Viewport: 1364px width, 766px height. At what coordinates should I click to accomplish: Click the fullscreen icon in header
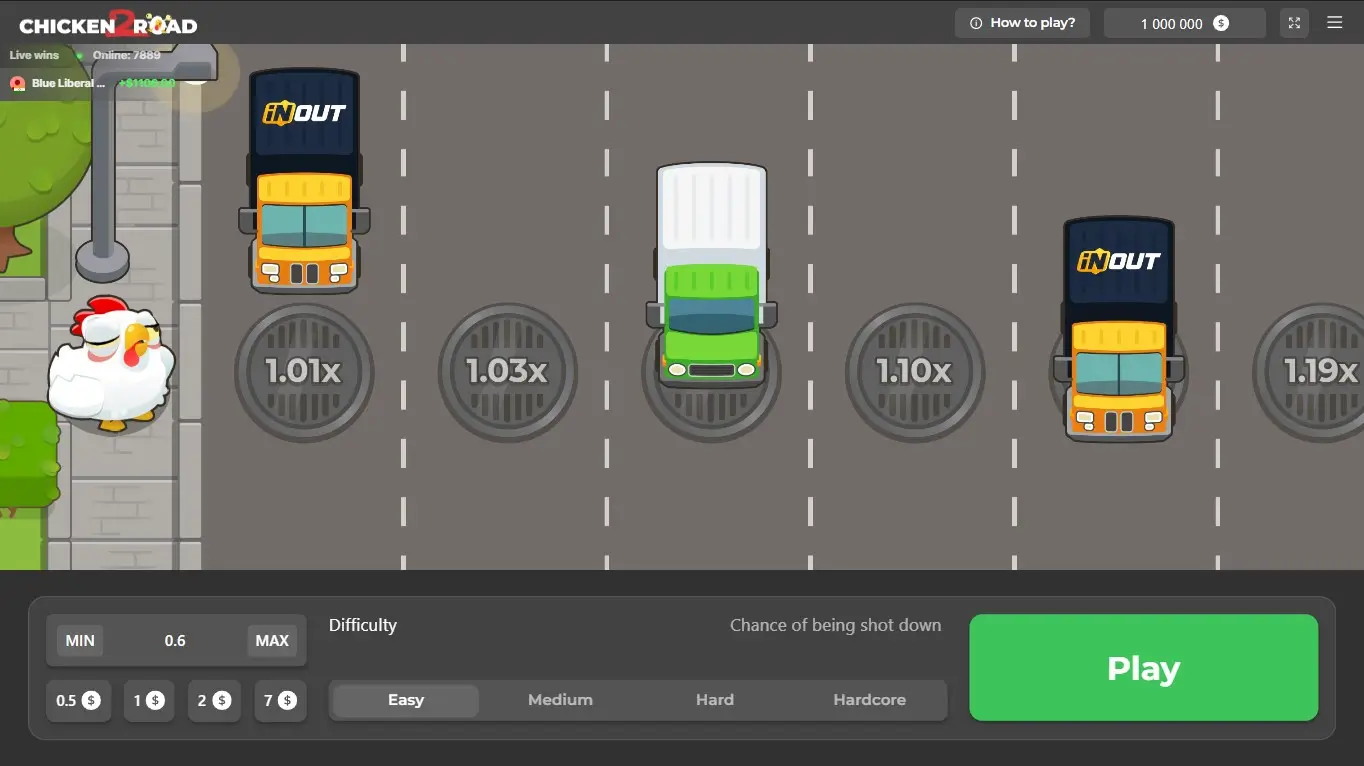tap(1294, 23)
